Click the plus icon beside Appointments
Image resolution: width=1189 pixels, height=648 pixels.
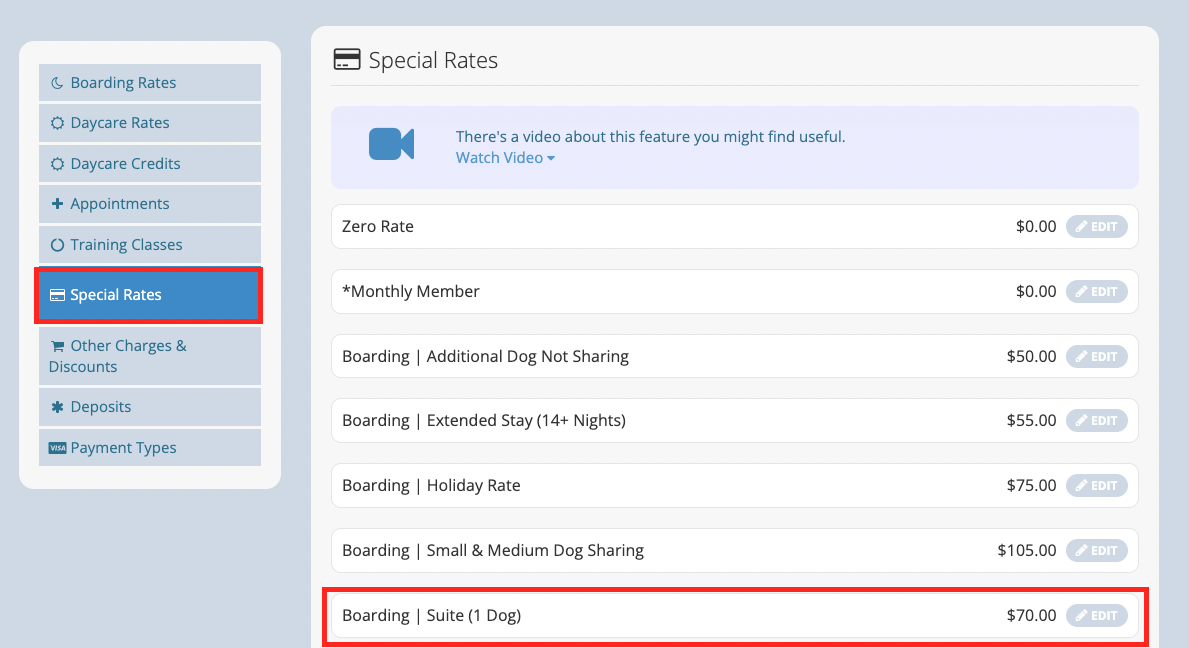57,204
